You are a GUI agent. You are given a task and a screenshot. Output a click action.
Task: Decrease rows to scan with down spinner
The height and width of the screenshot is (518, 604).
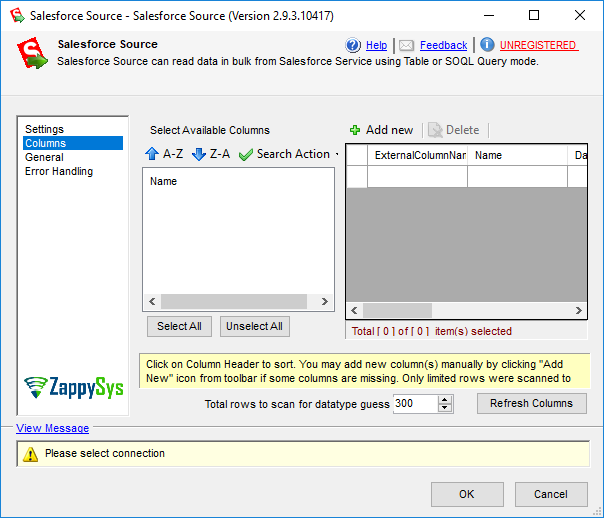[x=445, y=408]
